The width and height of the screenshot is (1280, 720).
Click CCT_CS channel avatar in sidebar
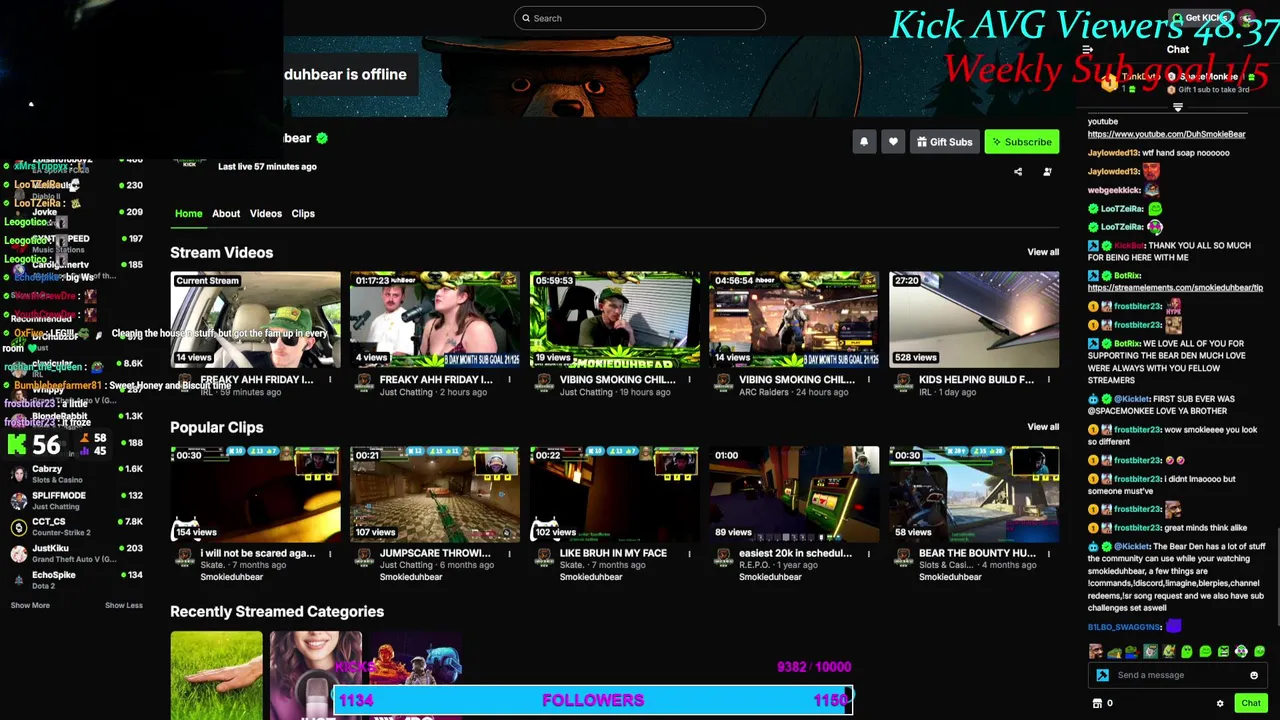click(x=18, y=527)
